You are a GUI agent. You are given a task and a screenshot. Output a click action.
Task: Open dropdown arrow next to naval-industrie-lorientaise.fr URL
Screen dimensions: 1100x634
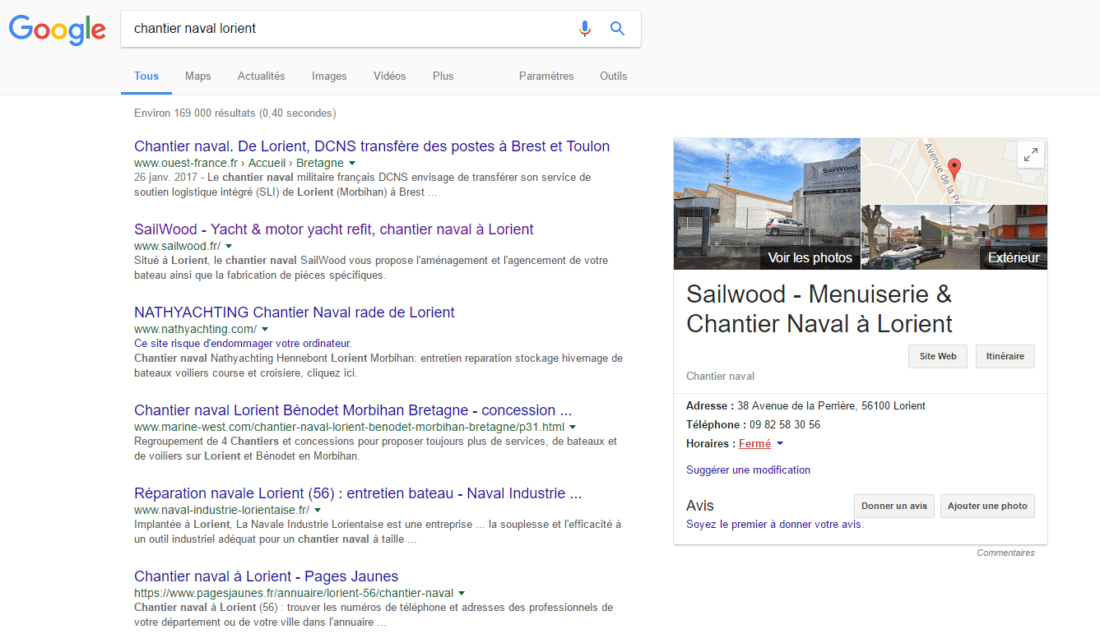coord(318,510)
